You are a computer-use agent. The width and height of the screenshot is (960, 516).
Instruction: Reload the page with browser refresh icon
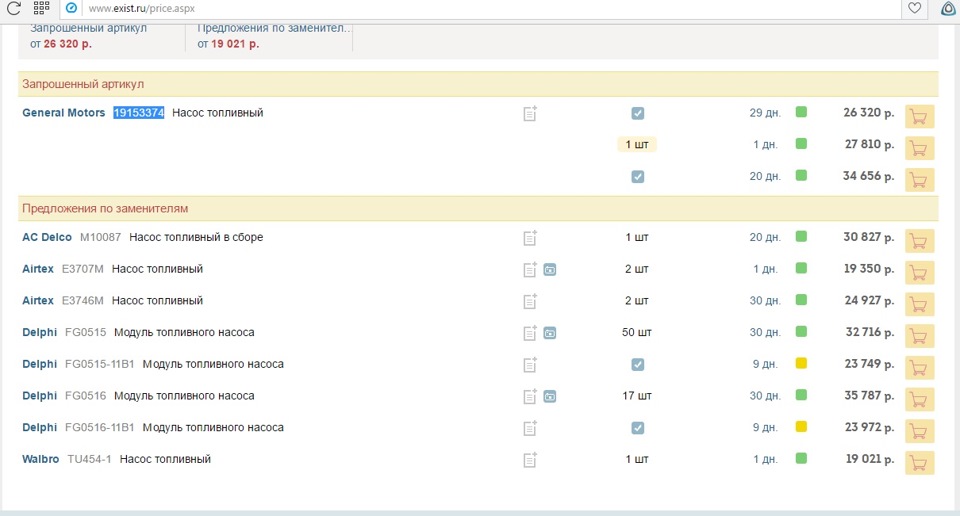pyautogui.click(x=13, y=8)
